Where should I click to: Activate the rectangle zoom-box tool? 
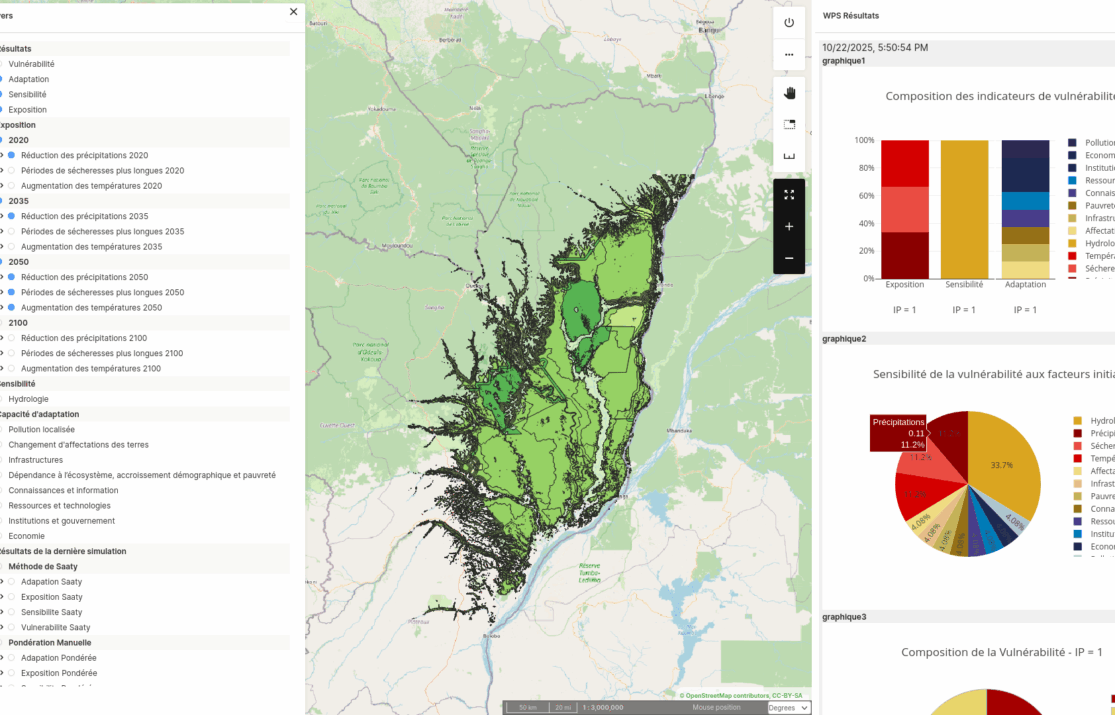click(789, 125)
